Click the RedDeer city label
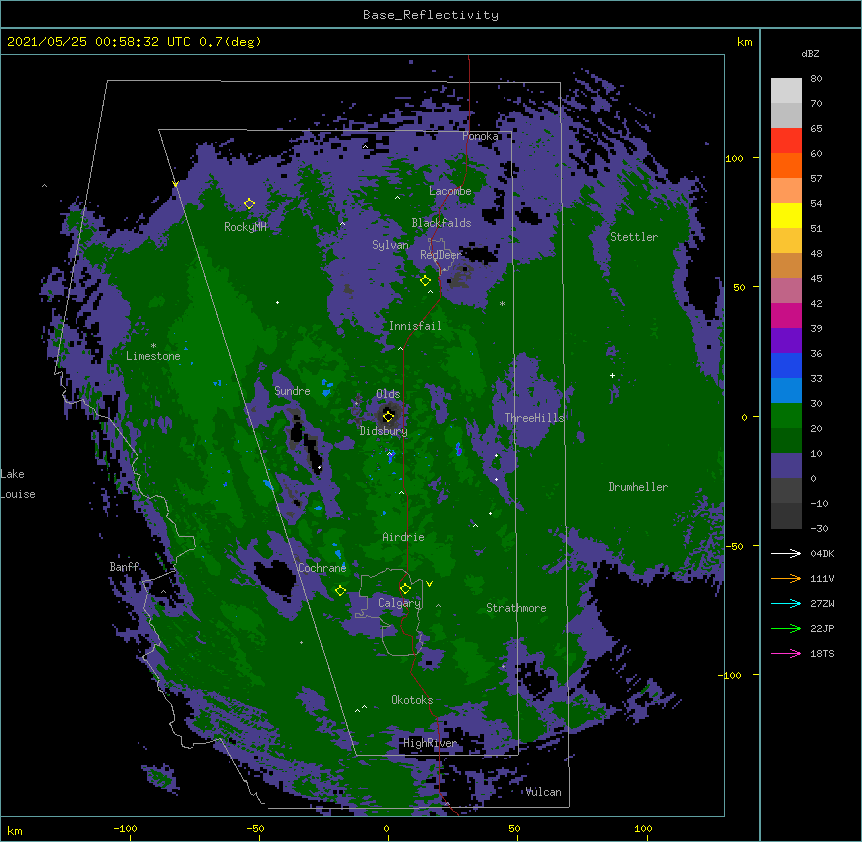 (x=441, y=255)
